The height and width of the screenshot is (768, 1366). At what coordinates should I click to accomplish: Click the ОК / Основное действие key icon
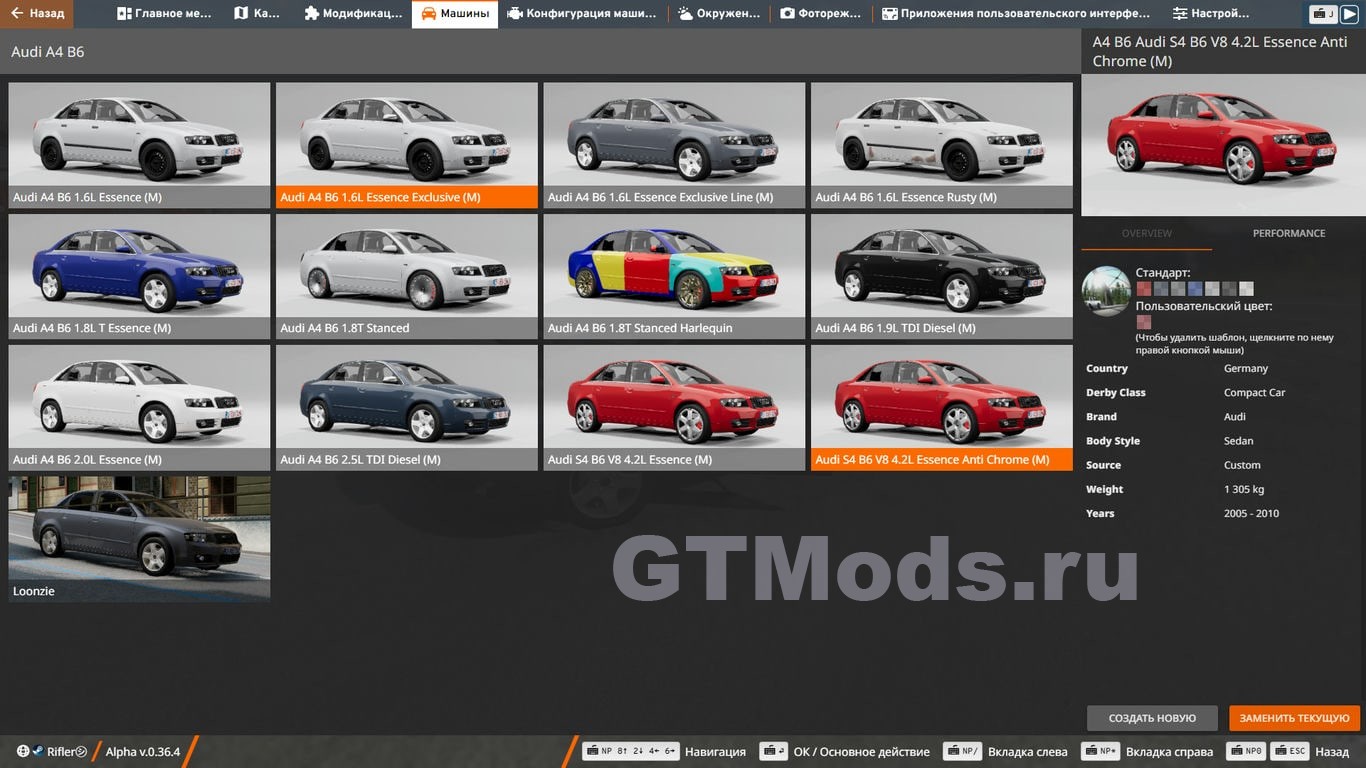click(773, 752)
